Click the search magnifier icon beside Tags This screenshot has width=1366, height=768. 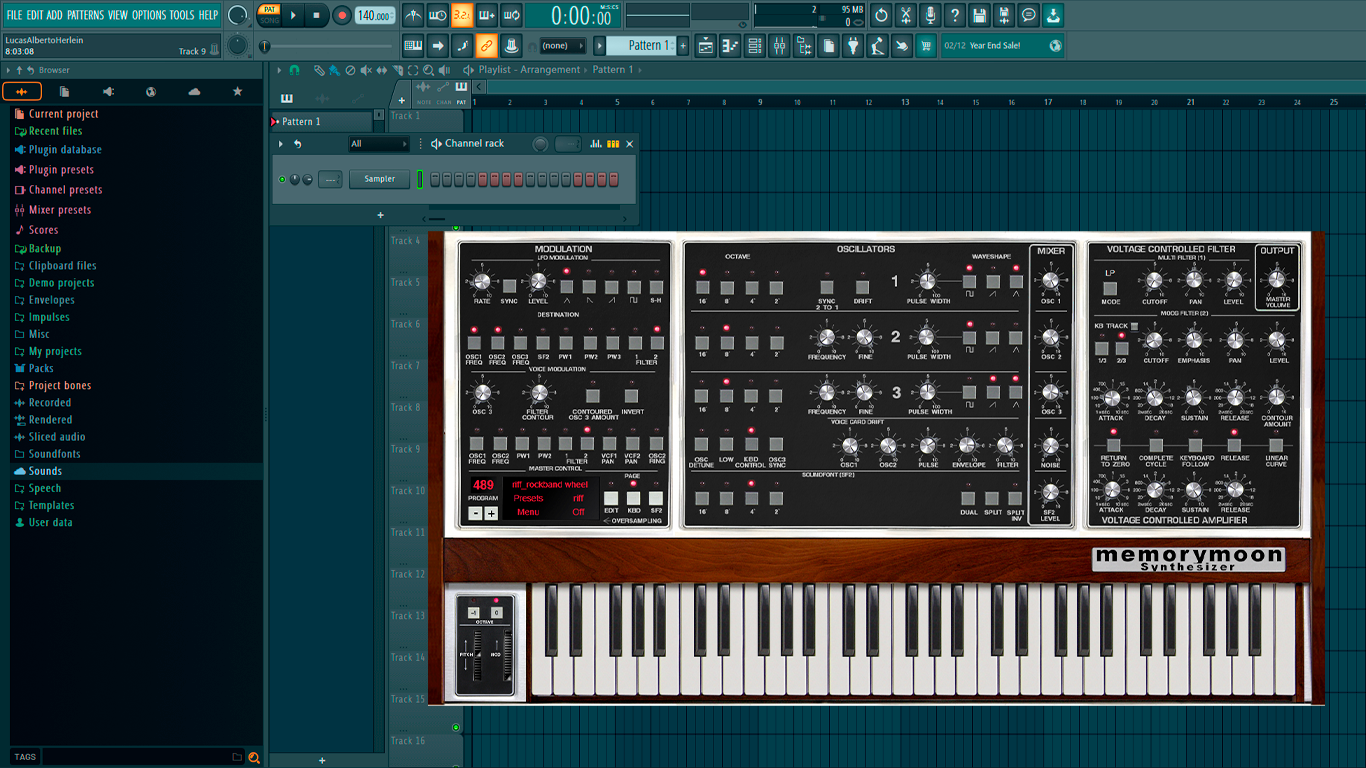[x=254, y=757]
